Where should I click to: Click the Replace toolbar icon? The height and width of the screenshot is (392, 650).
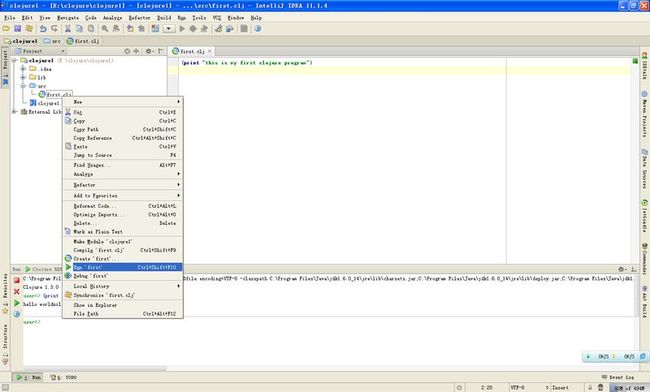pyautogui.click(x=116, y=29)
